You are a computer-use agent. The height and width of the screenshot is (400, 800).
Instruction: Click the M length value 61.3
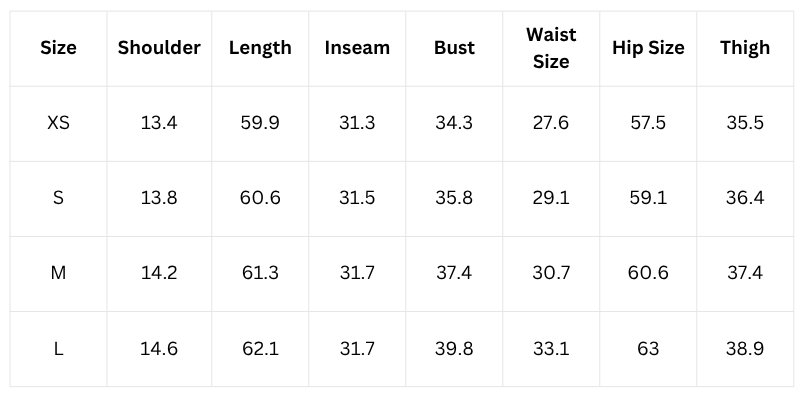coord(260,273)
